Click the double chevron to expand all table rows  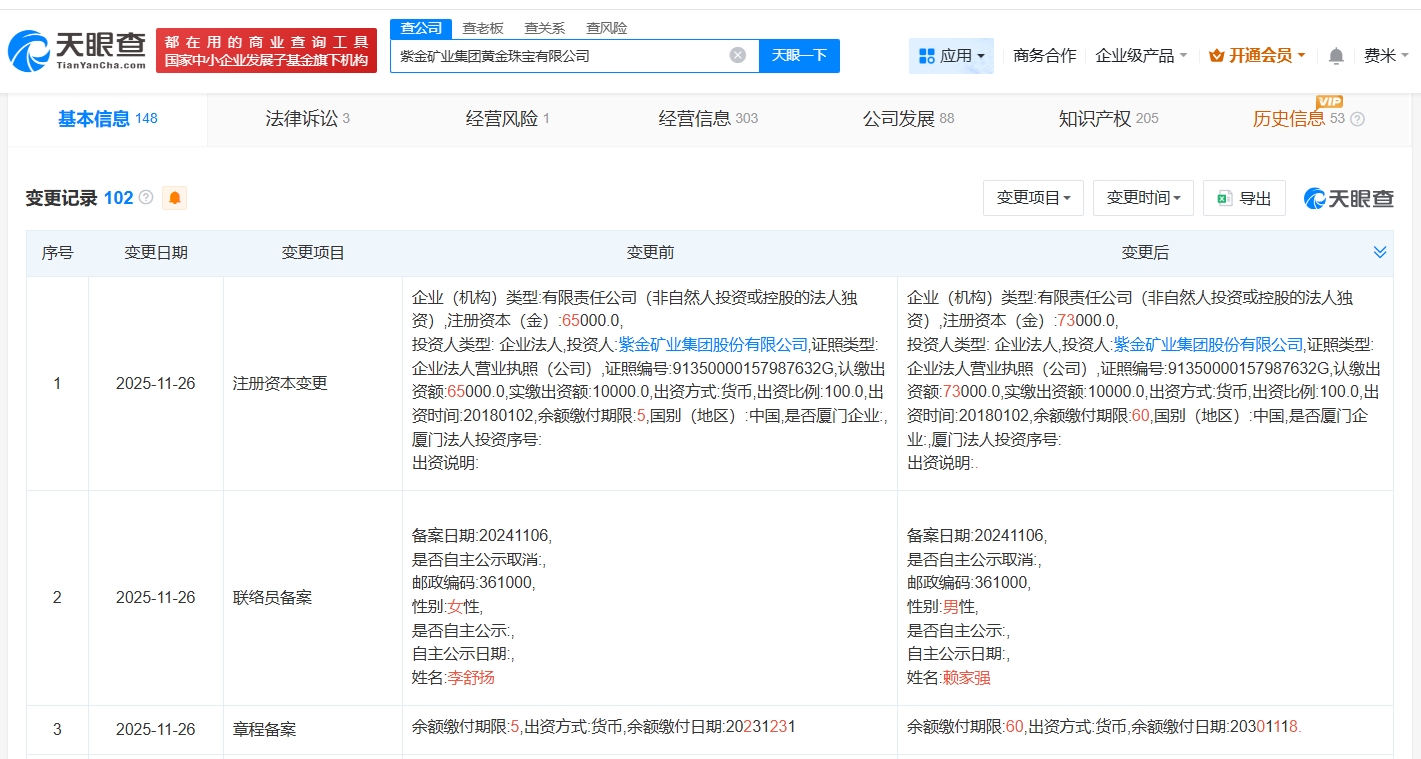(x=1380, y=252)
